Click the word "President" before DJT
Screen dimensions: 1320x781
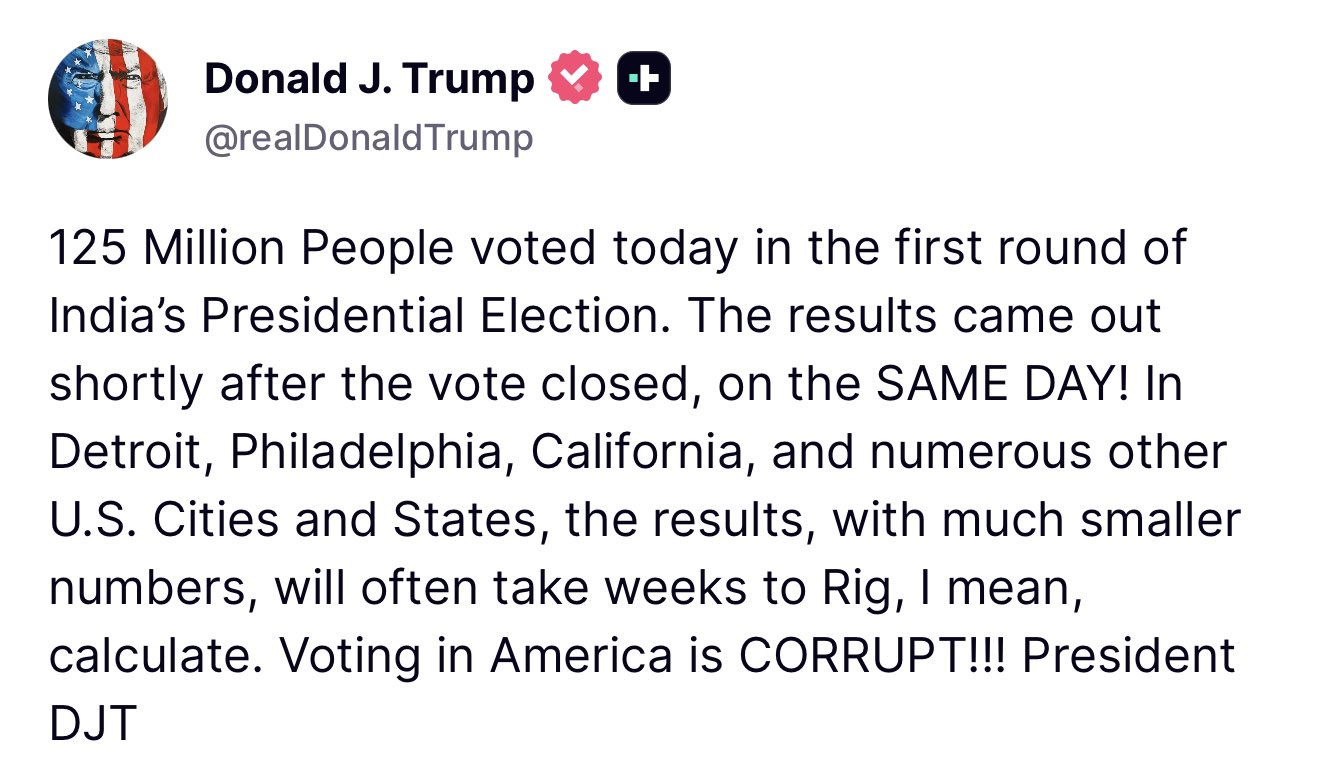point(1129,656)
